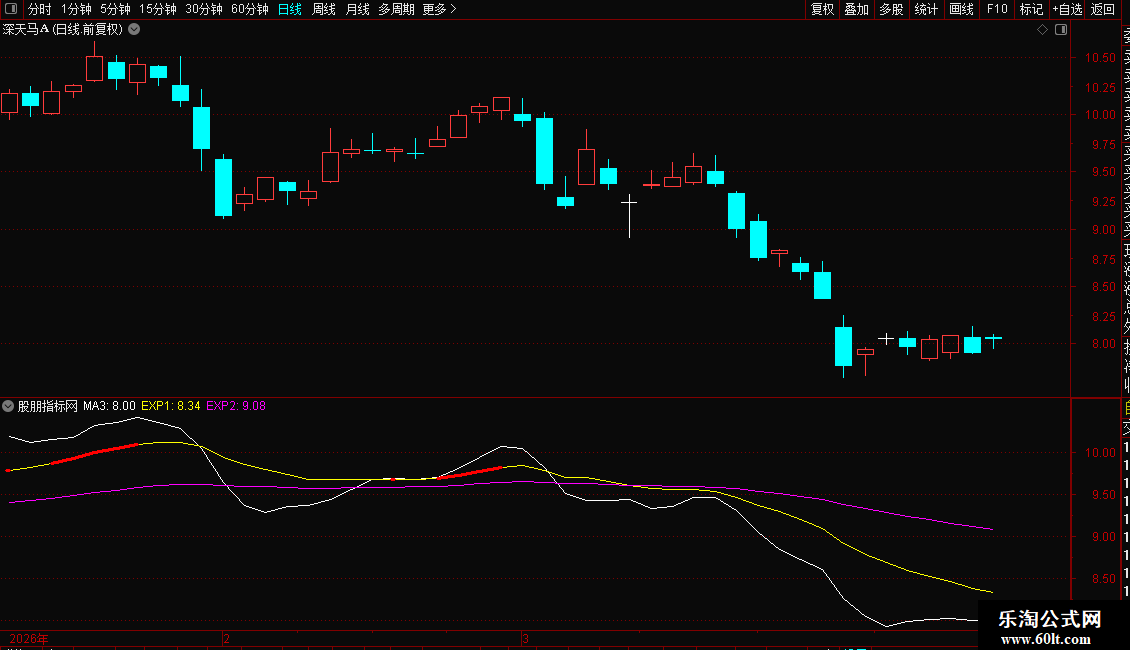Click the 叠加 overlay button
Image resolution: width=1130 pixels, height=650 pixels.
pyautogui.click(x=857, y=9)
